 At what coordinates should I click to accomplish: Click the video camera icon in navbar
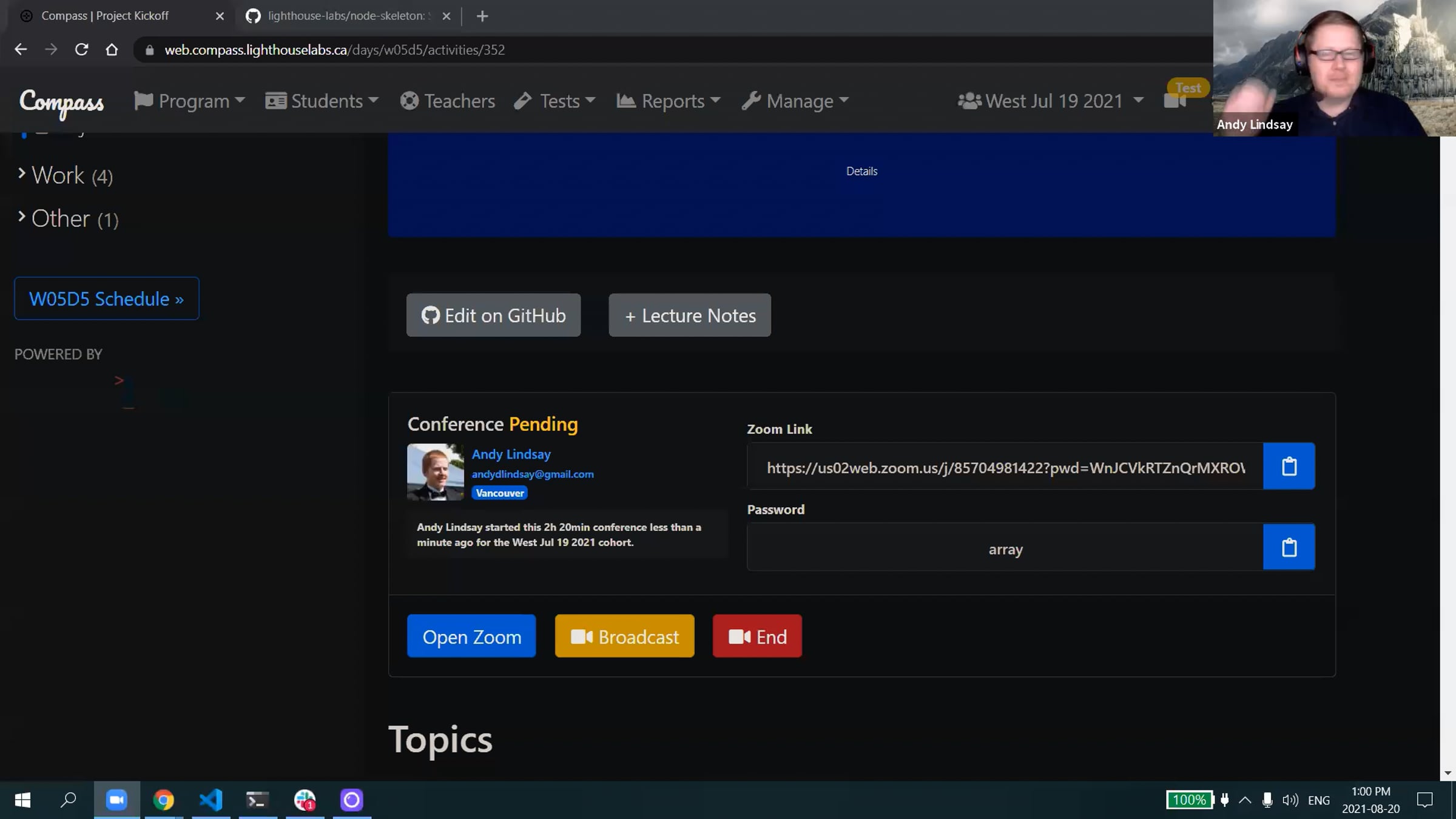(x=1175, y=101)
